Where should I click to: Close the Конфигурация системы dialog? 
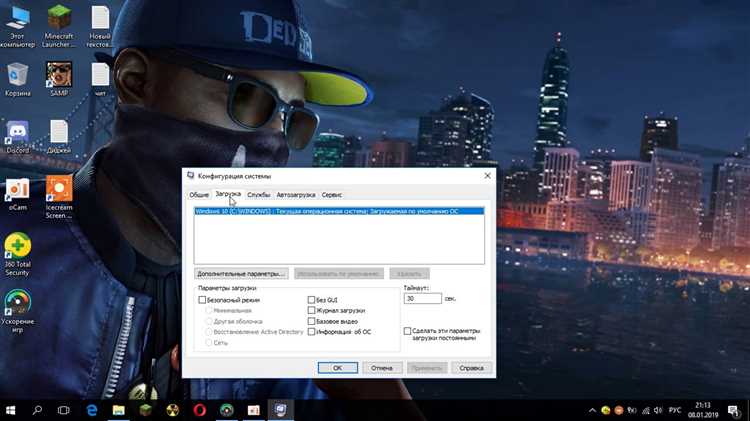[x=487, y=176]
